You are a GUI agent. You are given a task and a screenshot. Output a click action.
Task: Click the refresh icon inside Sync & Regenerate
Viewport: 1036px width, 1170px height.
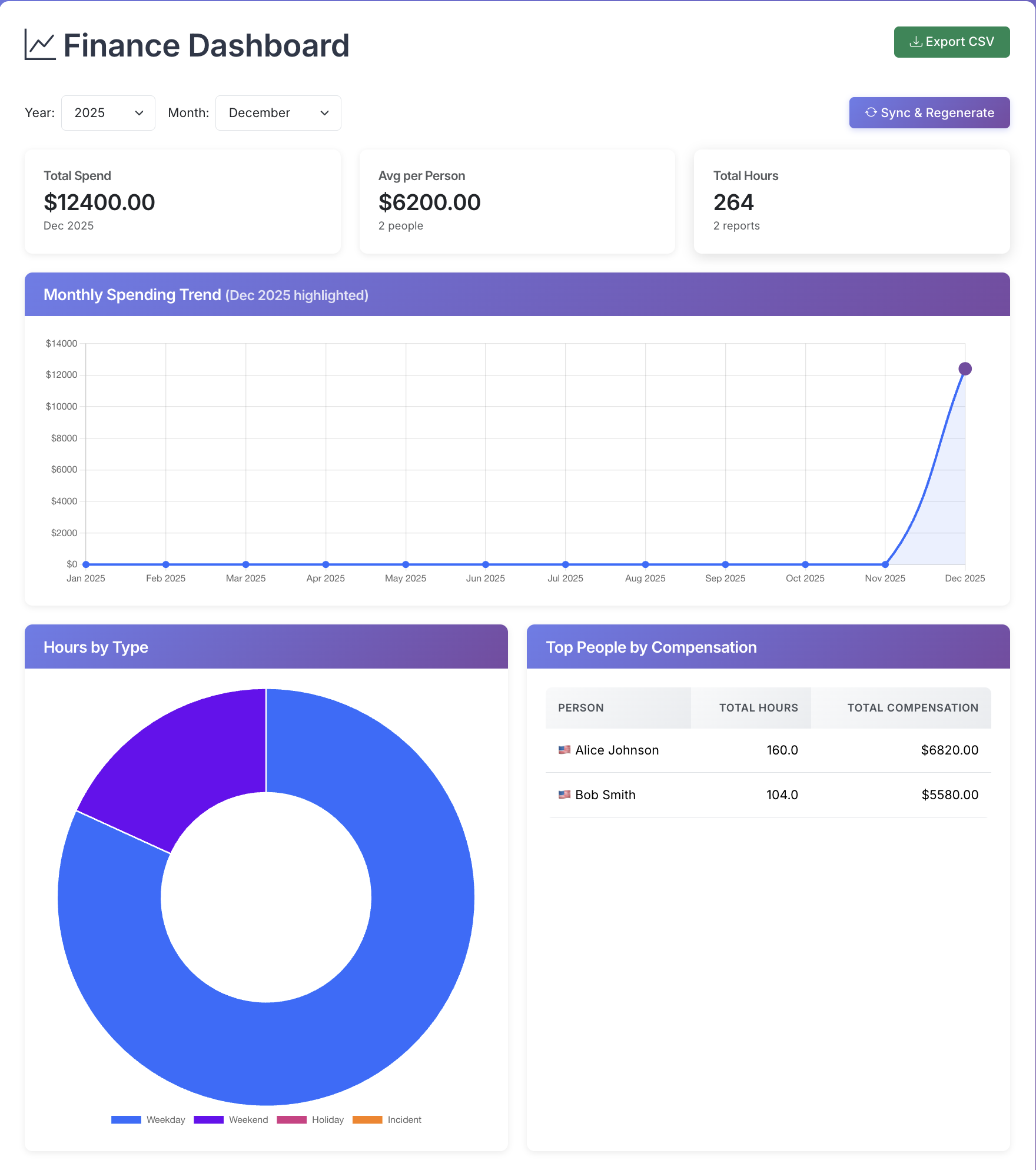(x=872, y=112)
